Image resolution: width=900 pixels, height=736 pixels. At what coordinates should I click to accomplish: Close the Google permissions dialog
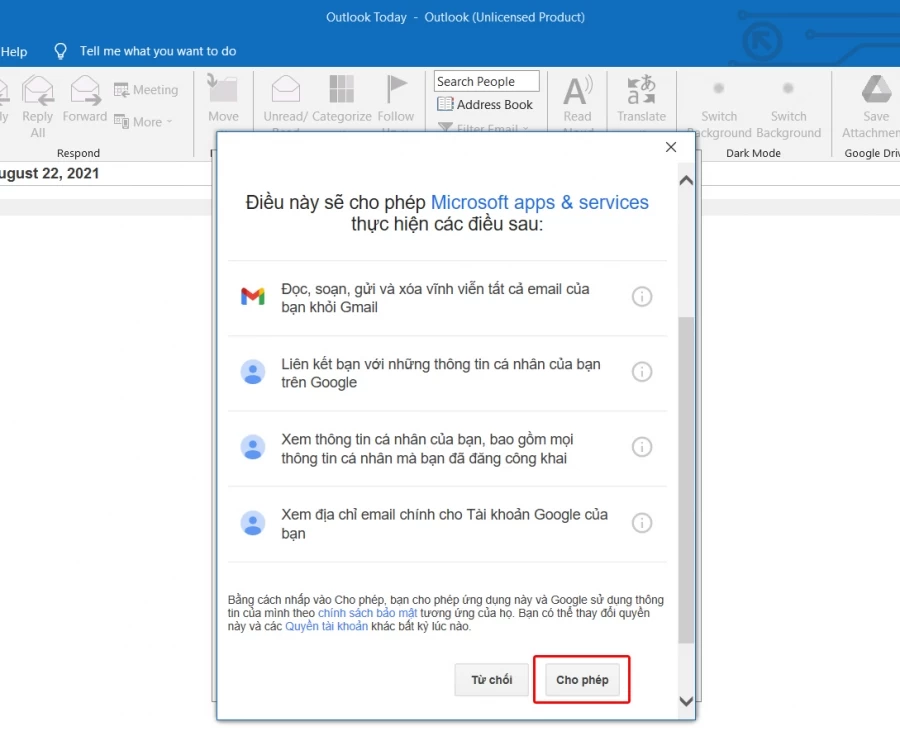tap(670, 147)
